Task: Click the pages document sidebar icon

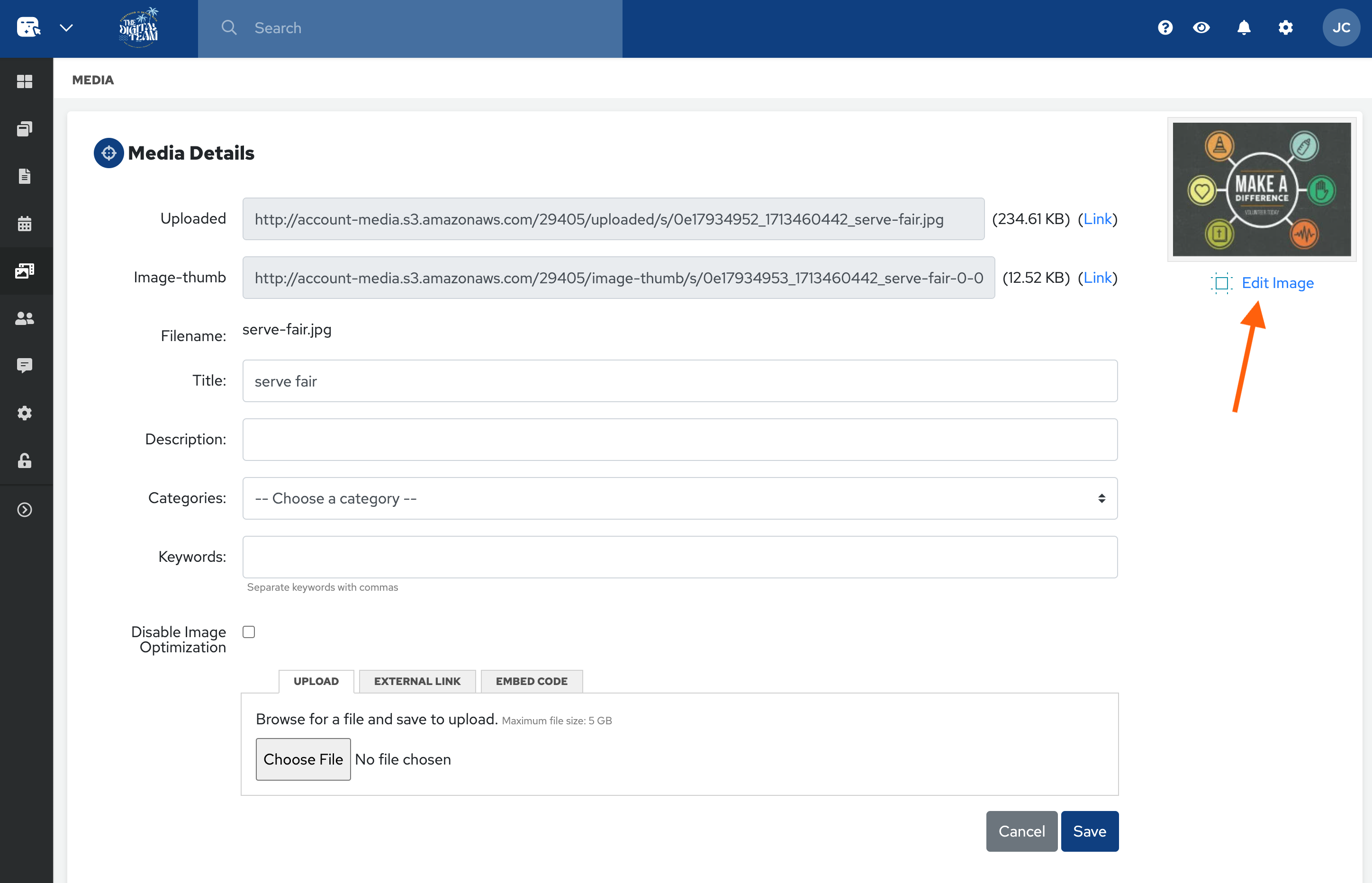Action: 25,176
